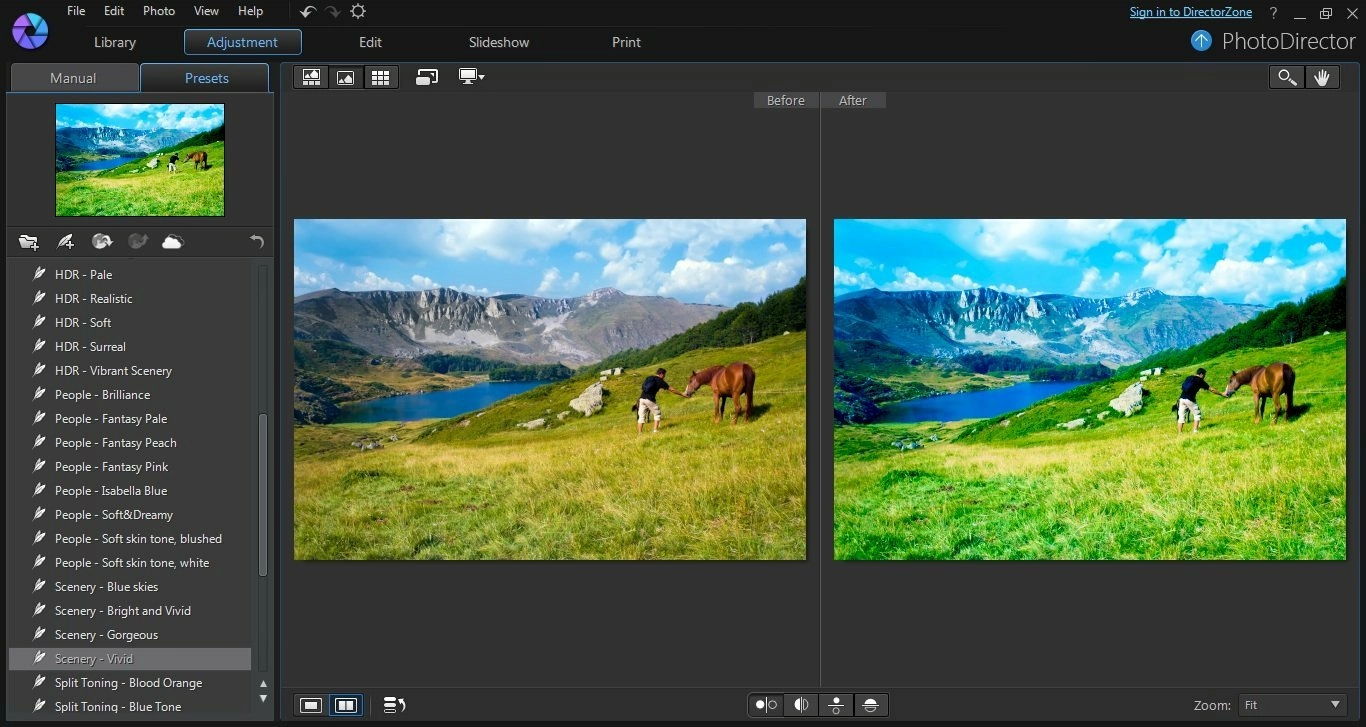
Task: Expand the secondary monitor display dropdown
Action: pyautogui.click(x=470, y=78)
